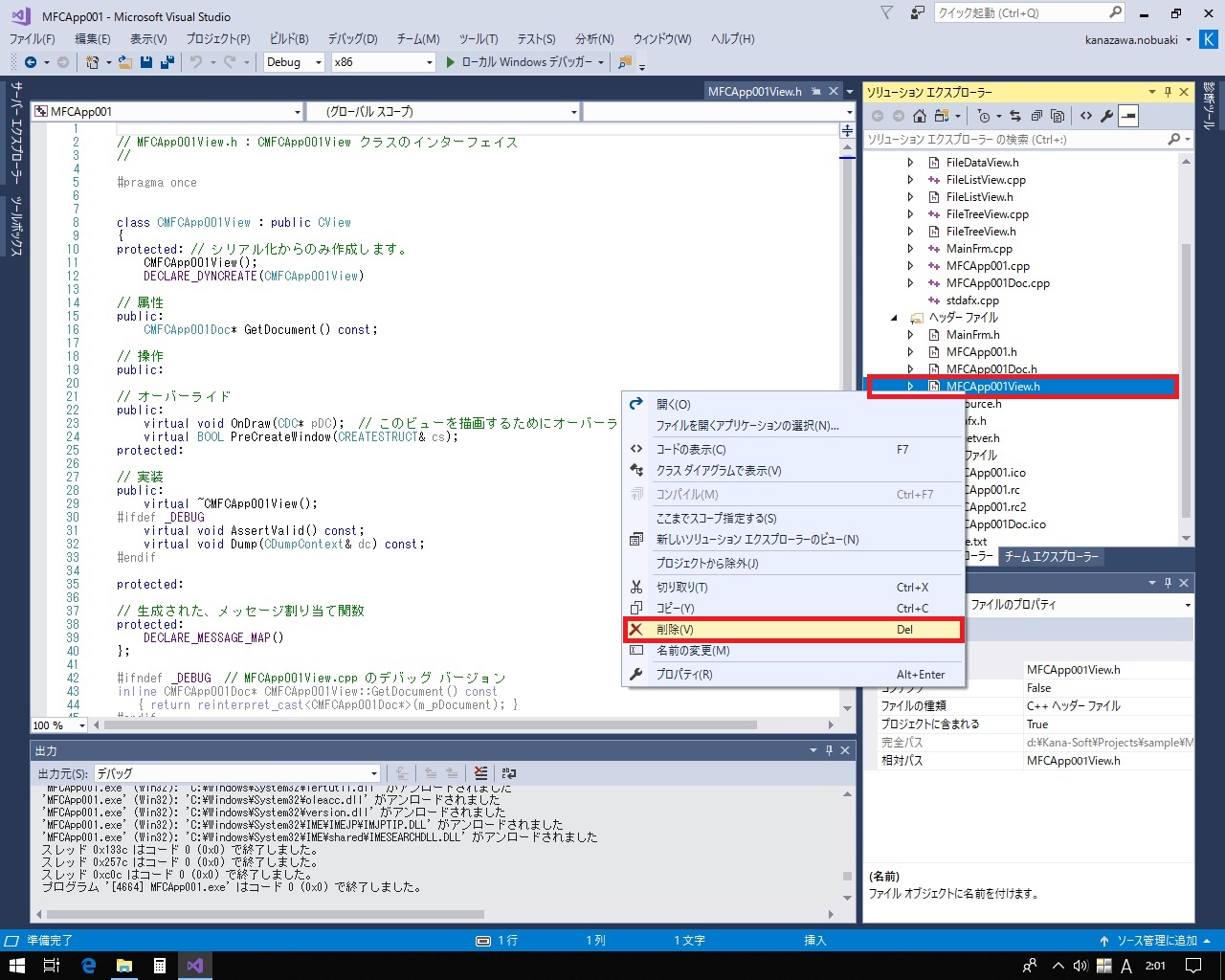The height and width of the screenshot is (980, 1225).
Task: Save the current file with the disk icon
Action: point(146,62)
